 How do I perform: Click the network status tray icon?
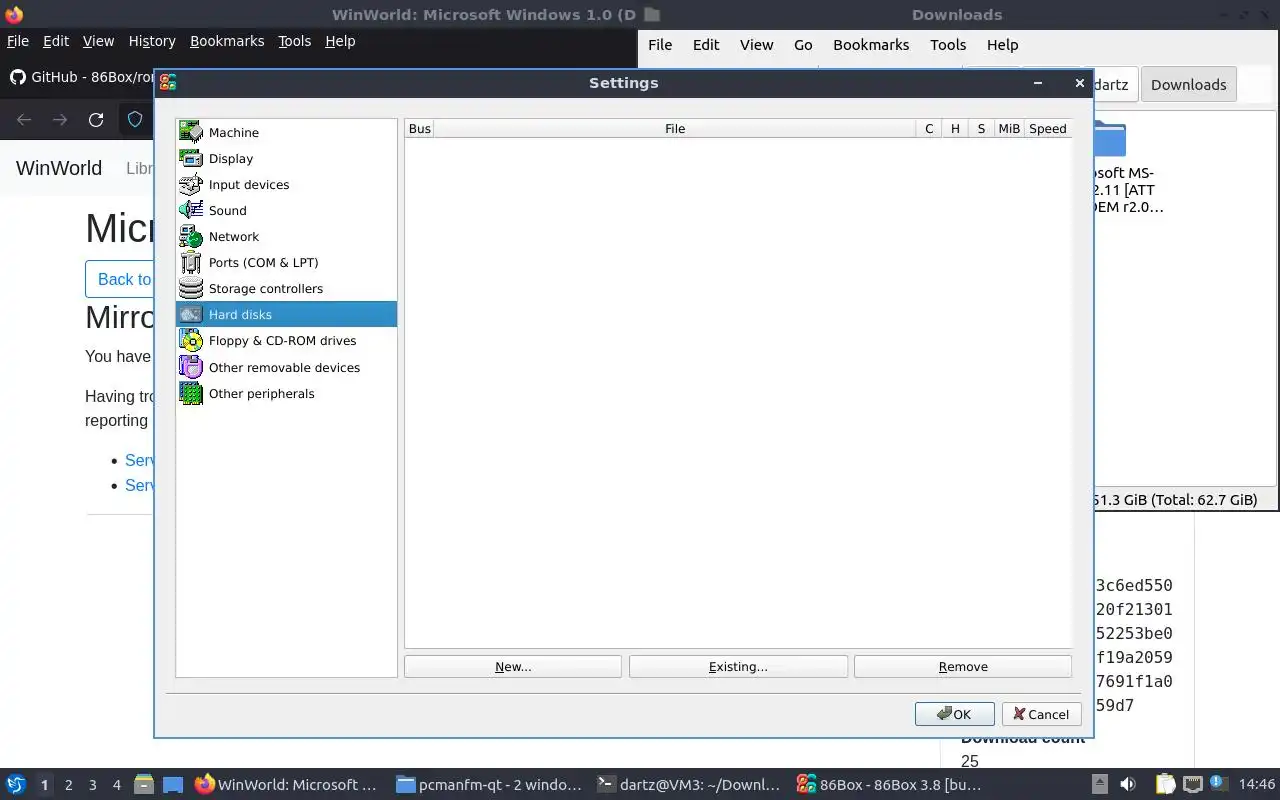pos(1192,785)
